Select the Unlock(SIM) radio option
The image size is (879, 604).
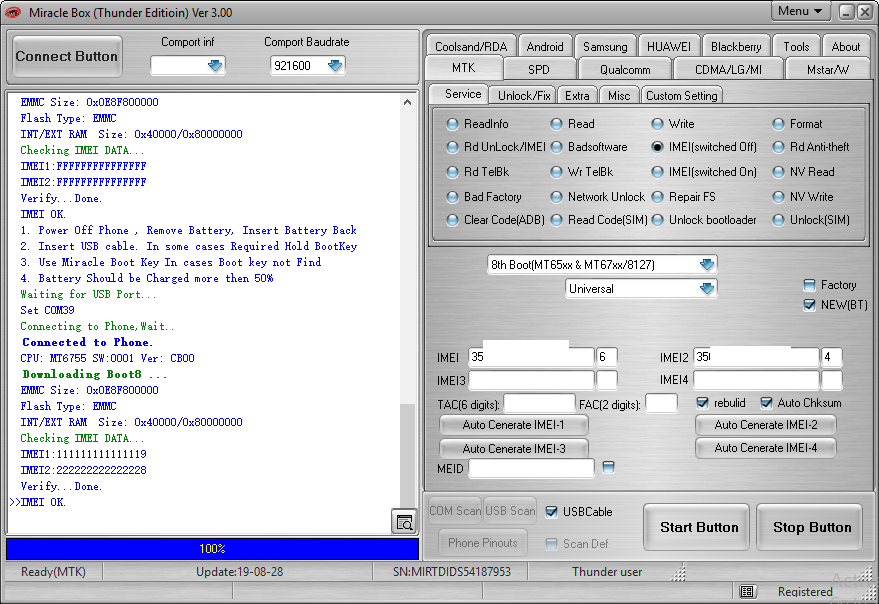(x=778, y=220)
